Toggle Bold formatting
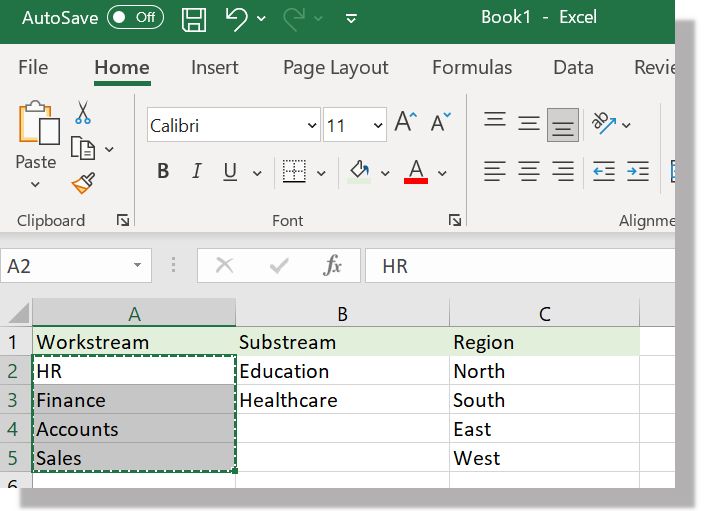This screenshot has width=704, height=511. point(163,172)
